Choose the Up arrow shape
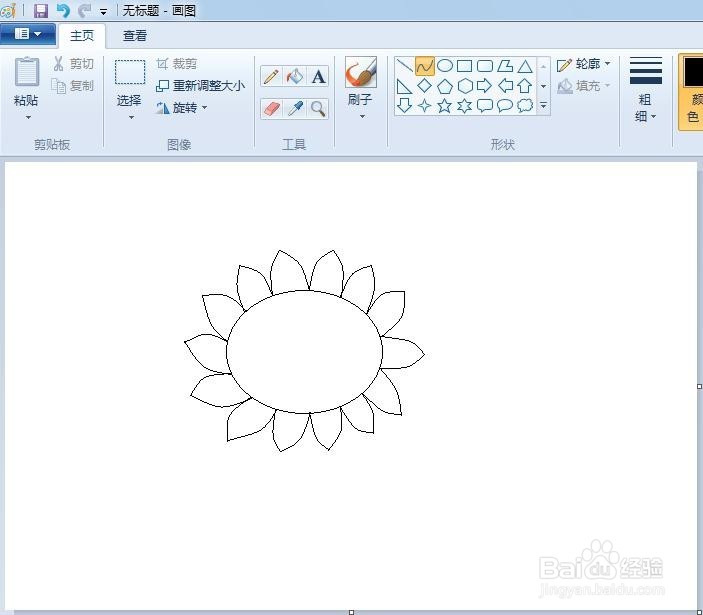Screen dimensions: 703x615 (525, 86)
